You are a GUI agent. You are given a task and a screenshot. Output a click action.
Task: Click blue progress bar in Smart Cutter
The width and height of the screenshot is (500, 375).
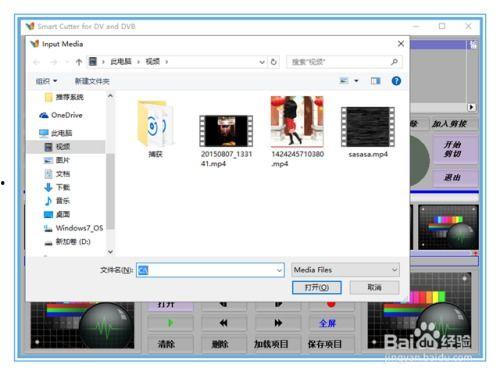pos(444,192)
